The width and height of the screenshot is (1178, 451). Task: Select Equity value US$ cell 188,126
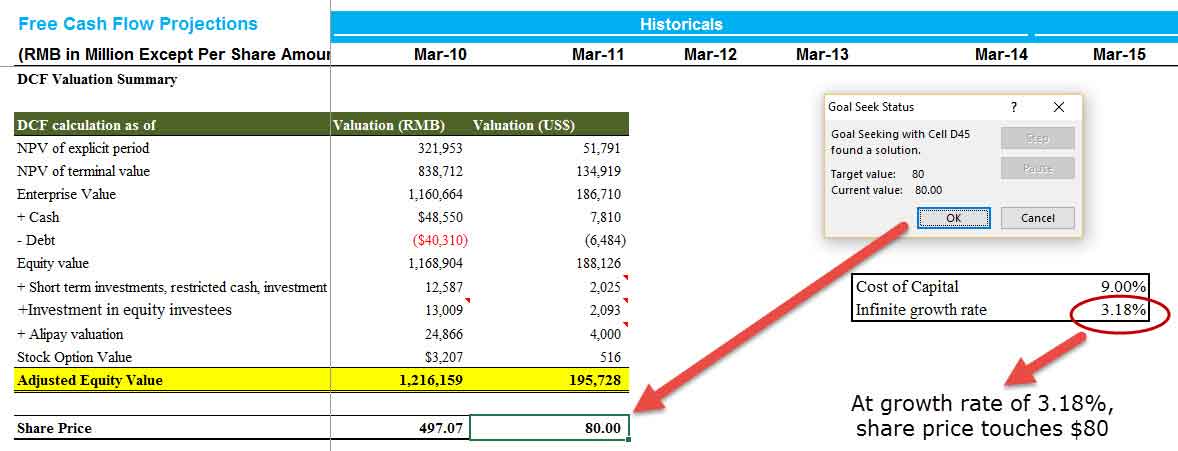point(598,264)
